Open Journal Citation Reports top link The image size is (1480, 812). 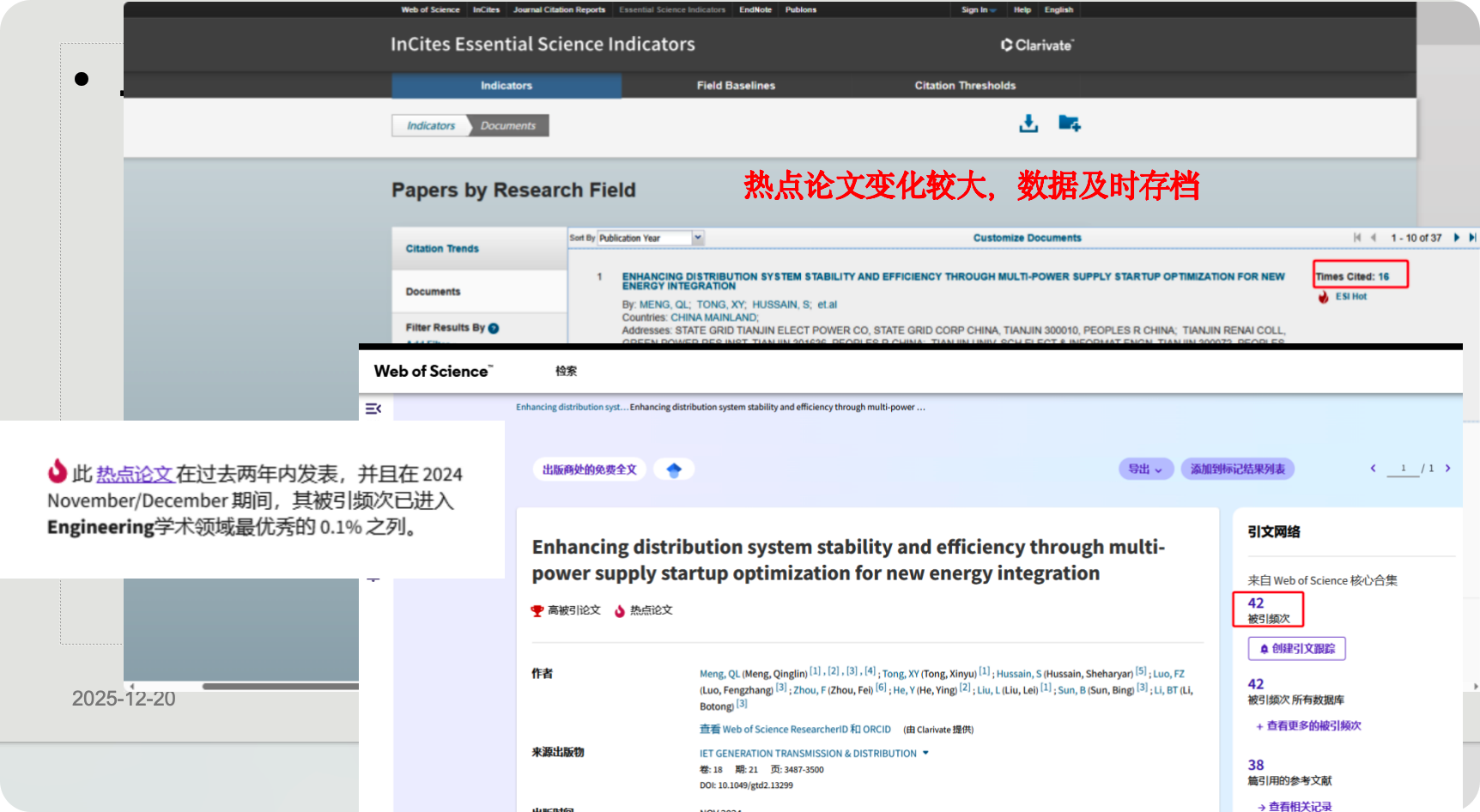click(x=559, y=10)
